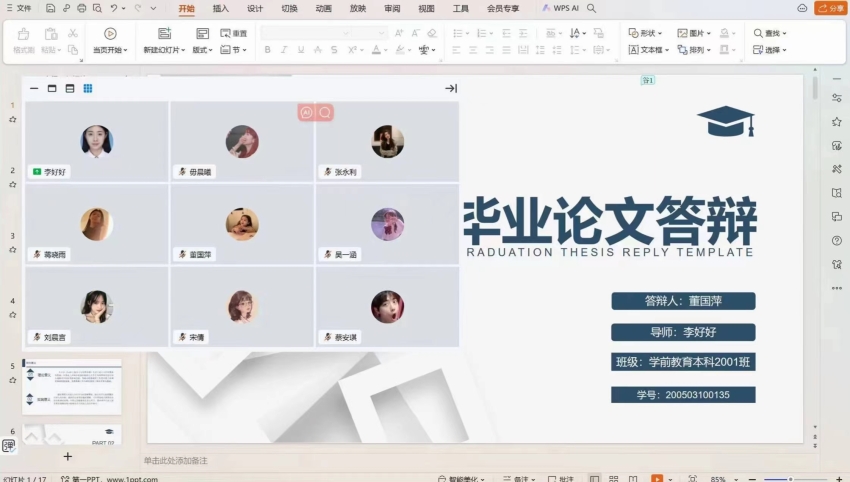Toggle bold formatting
850x482 pixels.
(x=267, y=50)
